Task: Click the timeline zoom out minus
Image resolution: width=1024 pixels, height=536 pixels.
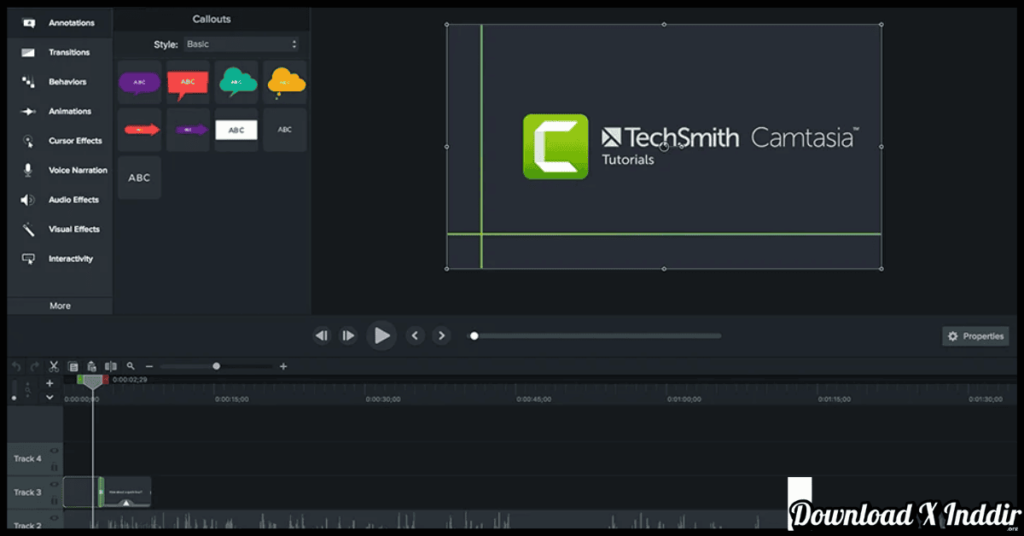Action: click(x=149, y=366)
